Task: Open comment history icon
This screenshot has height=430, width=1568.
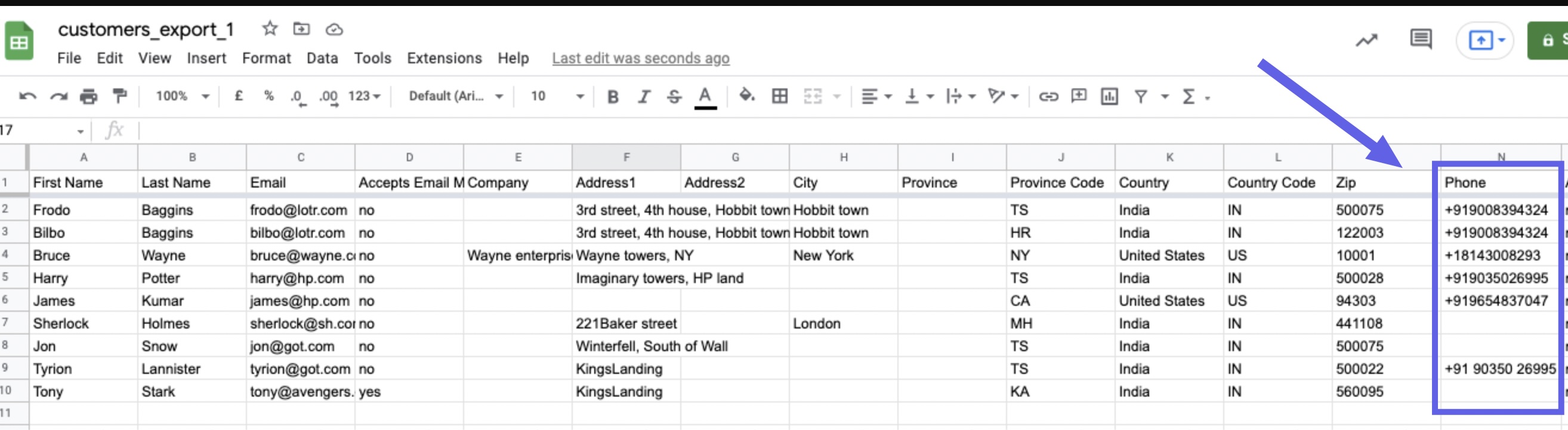Action: (1421, 39)
